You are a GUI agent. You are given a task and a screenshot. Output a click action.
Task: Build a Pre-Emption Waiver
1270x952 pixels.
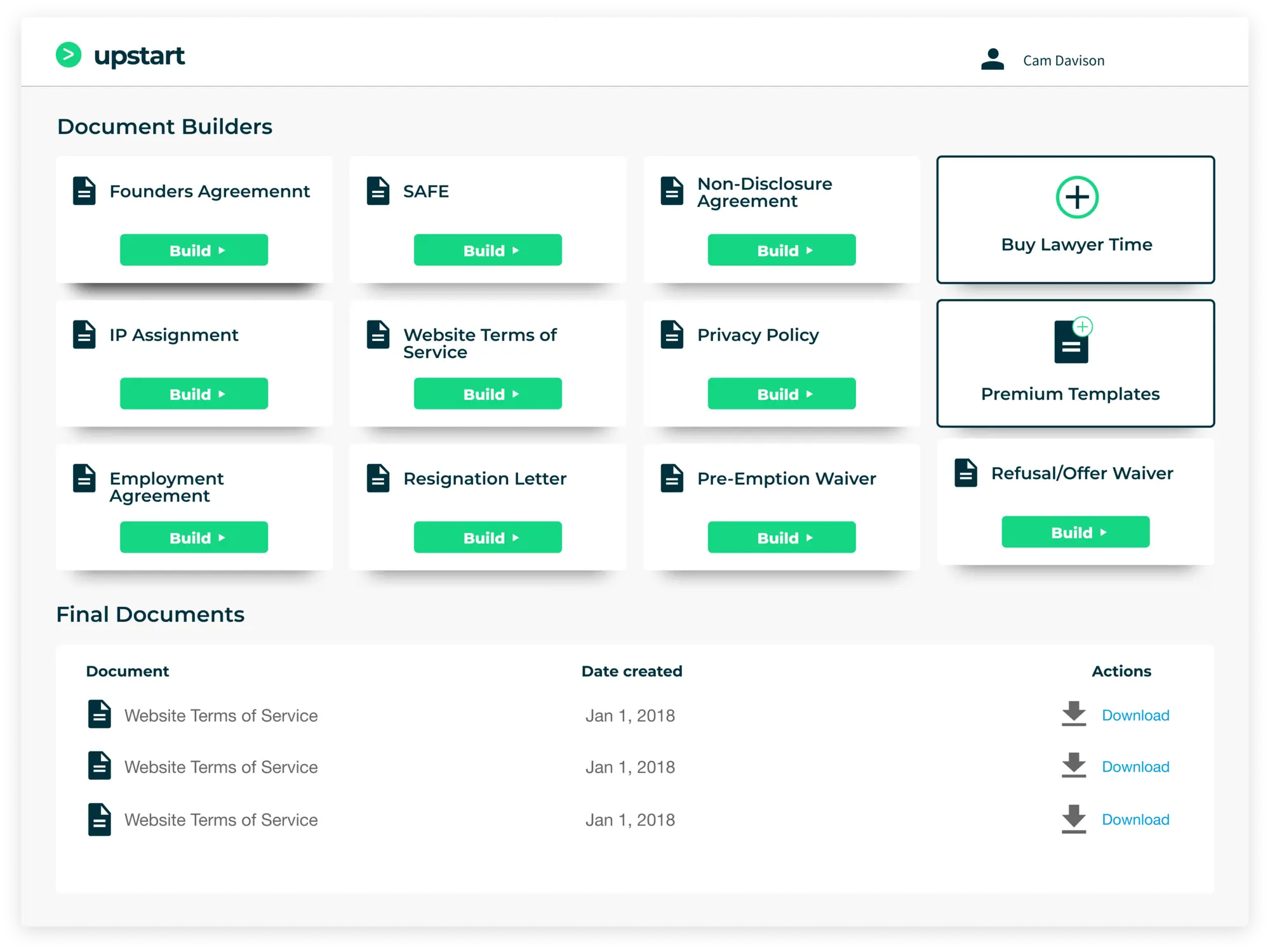click(x=782, y=537)
